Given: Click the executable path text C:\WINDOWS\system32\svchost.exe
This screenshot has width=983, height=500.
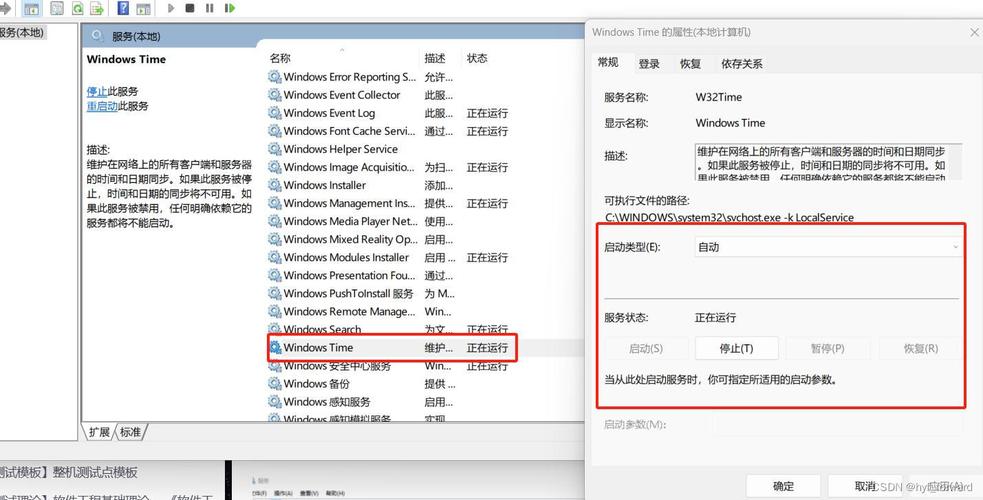Looking at the screenshot, I should [729, 217].
